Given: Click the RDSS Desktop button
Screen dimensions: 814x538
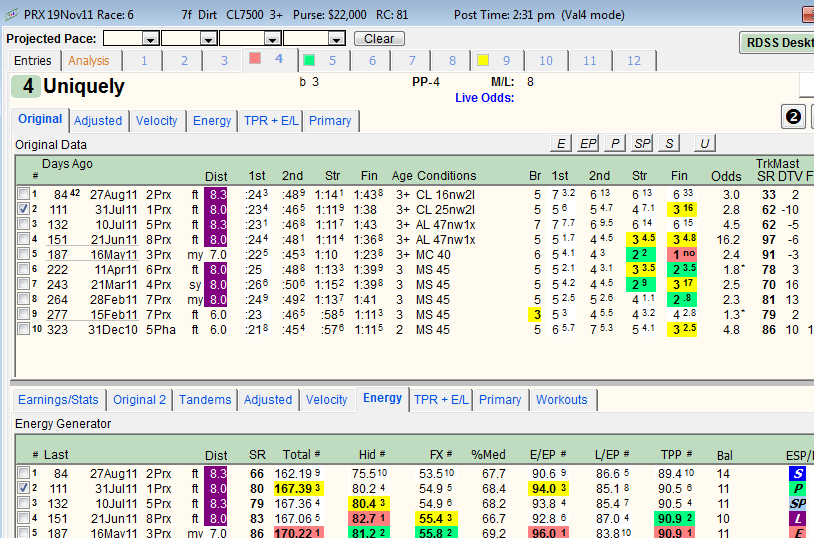Looking at the screenshot, I should click(x=777, y=43).
